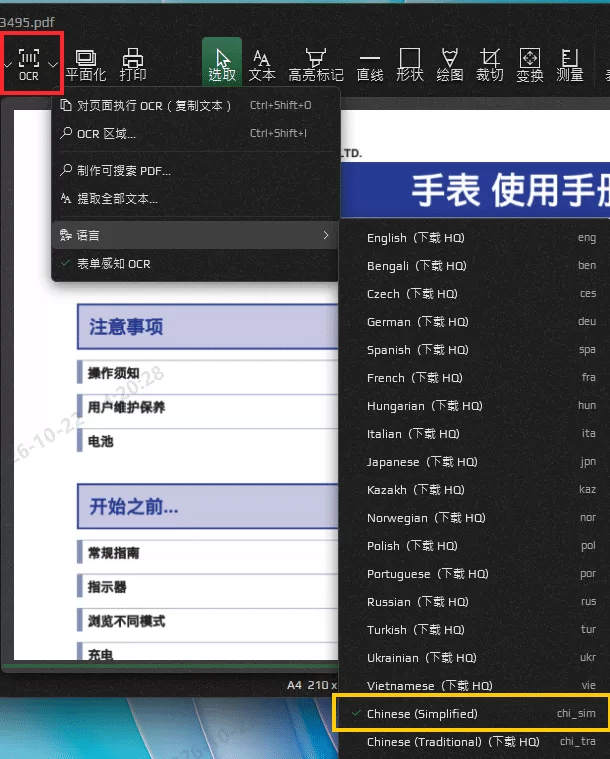Choose OCR 区域... menu entry
The image size is (610, 759).
(x=195, y=133)
